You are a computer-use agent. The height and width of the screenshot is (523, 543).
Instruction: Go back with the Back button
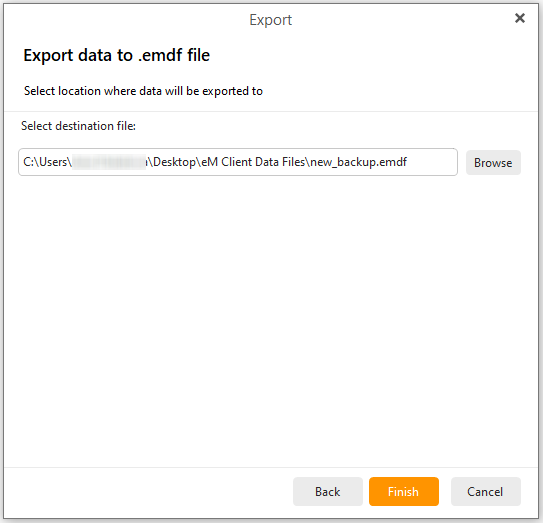(x=328, y=491)
